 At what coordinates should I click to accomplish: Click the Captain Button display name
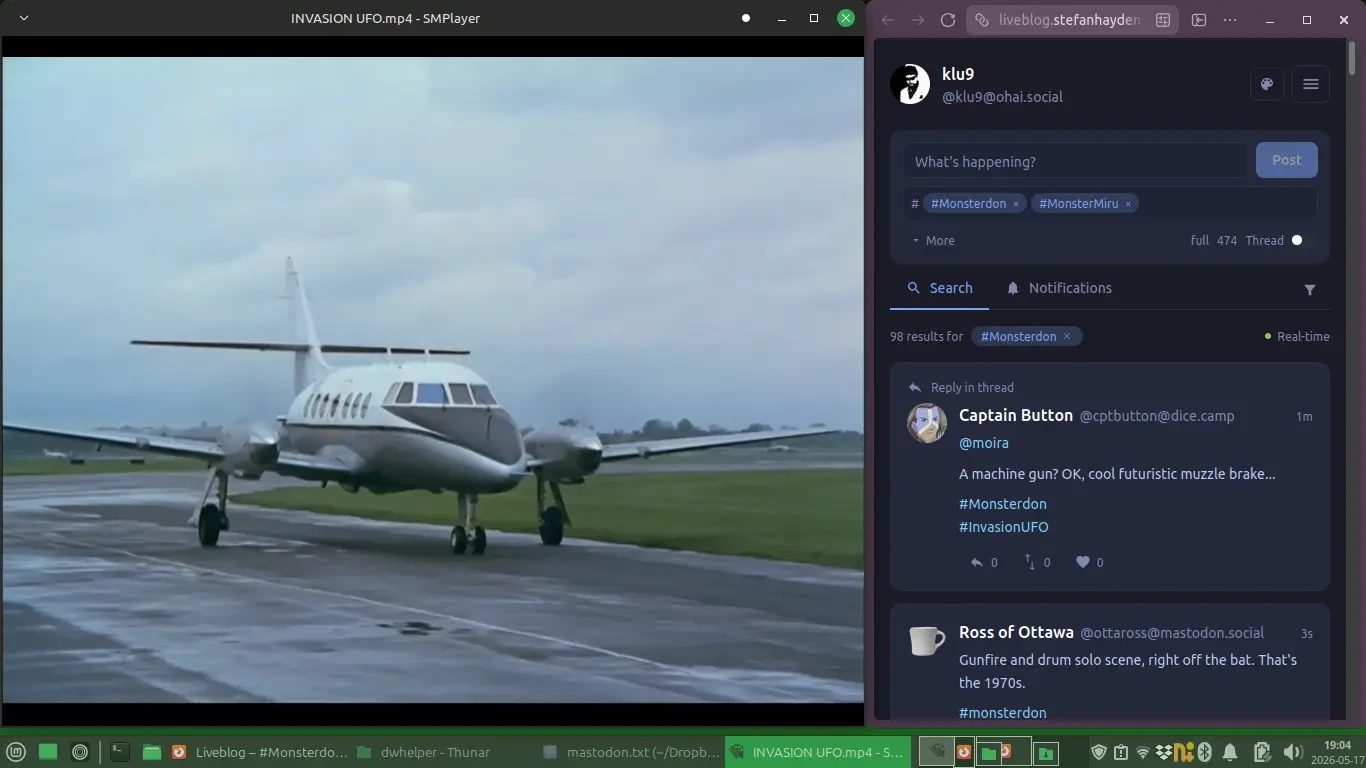(x=1016, y=415)
